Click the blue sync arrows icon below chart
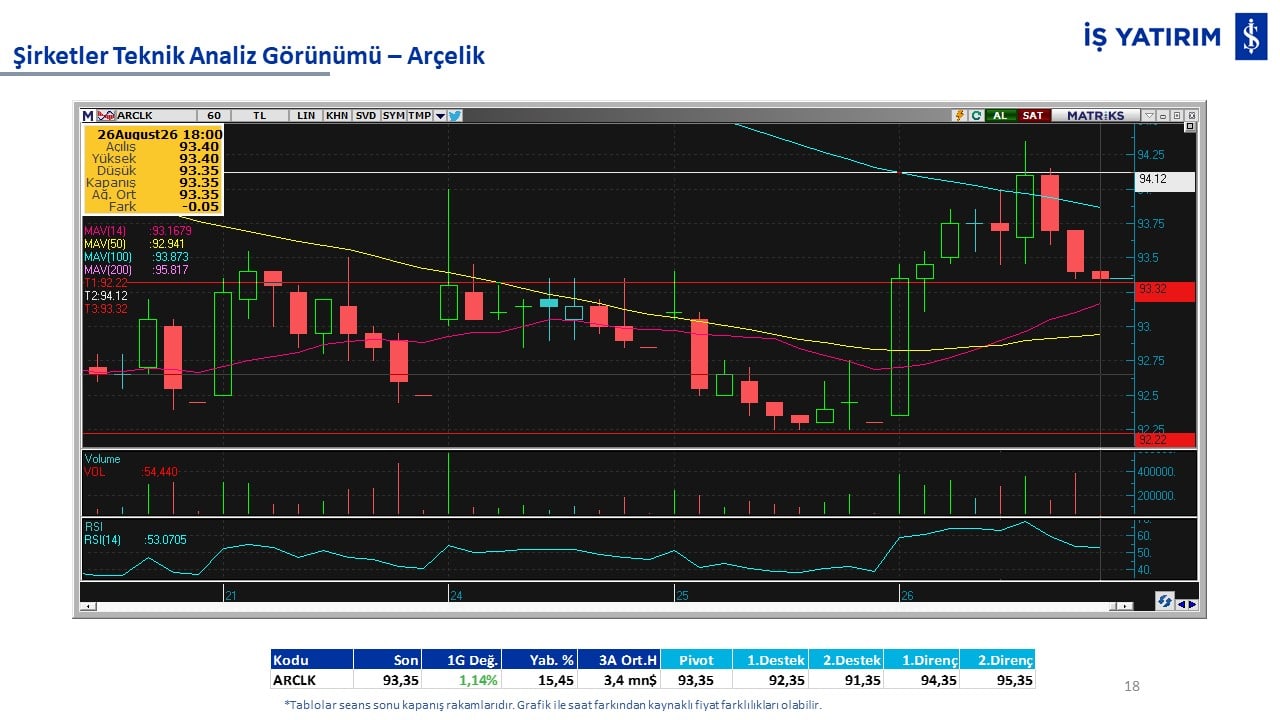 pyautogui.click(x=1164, y=602)
